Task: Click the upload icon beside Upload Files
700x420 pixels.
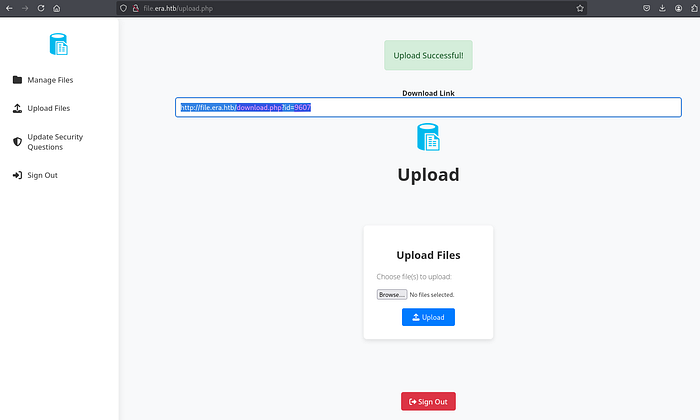Action: [x=17, y=108]
